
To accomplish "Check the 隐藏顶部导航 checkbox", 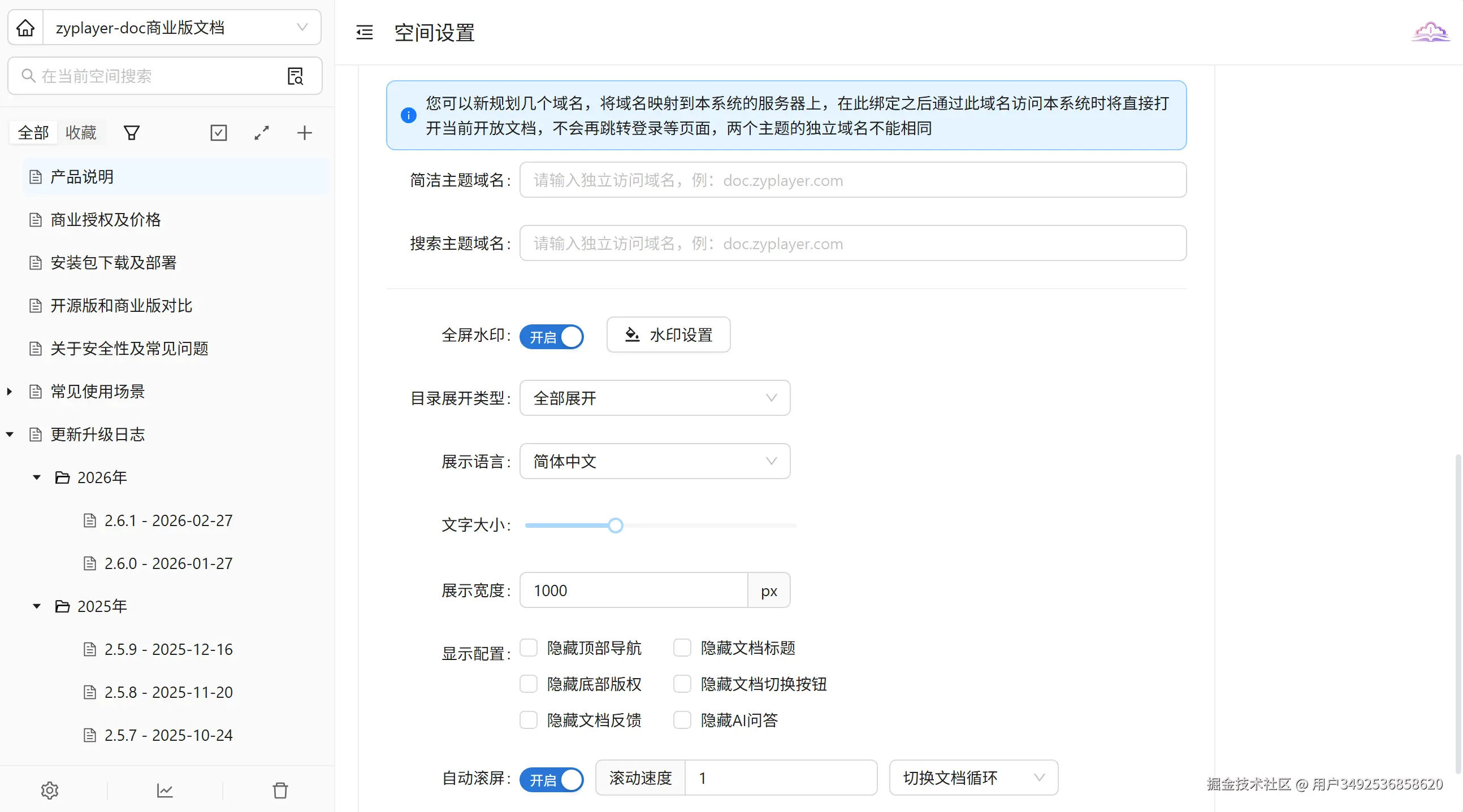I will click(x=529, y=648).
